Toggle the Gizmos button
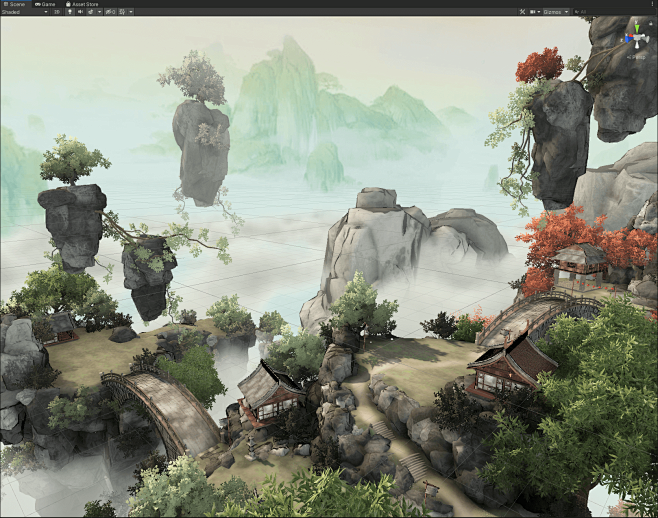Screen dimensions: 658x518 point(552,12)
